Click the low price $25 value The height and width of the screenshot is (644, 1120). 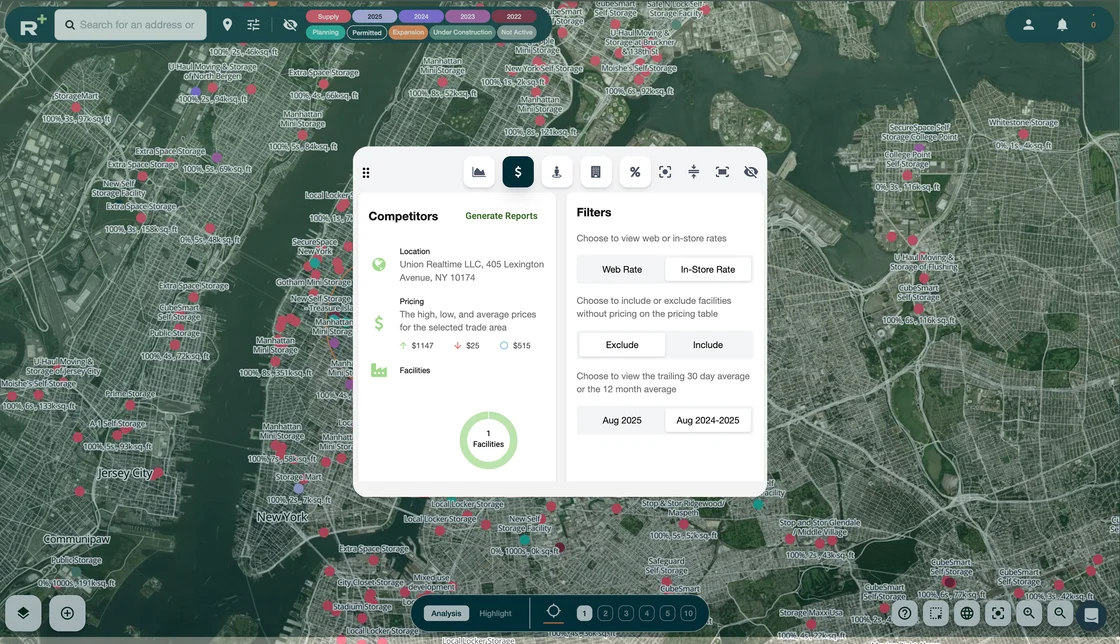tap(473, 346)
